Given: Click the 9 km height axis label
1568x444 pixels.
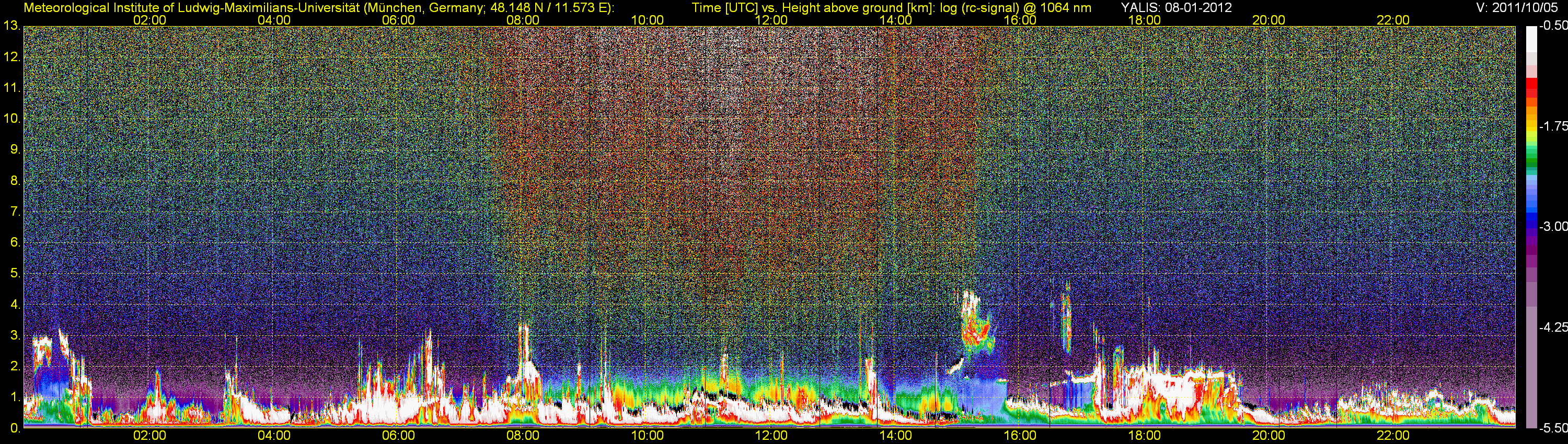Looking at the screenshot, I should point(15,149).
